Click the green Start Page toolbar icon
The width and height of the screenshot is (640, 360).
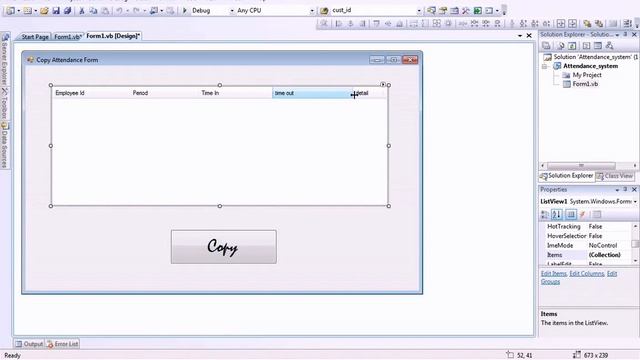tap(478, 11)
